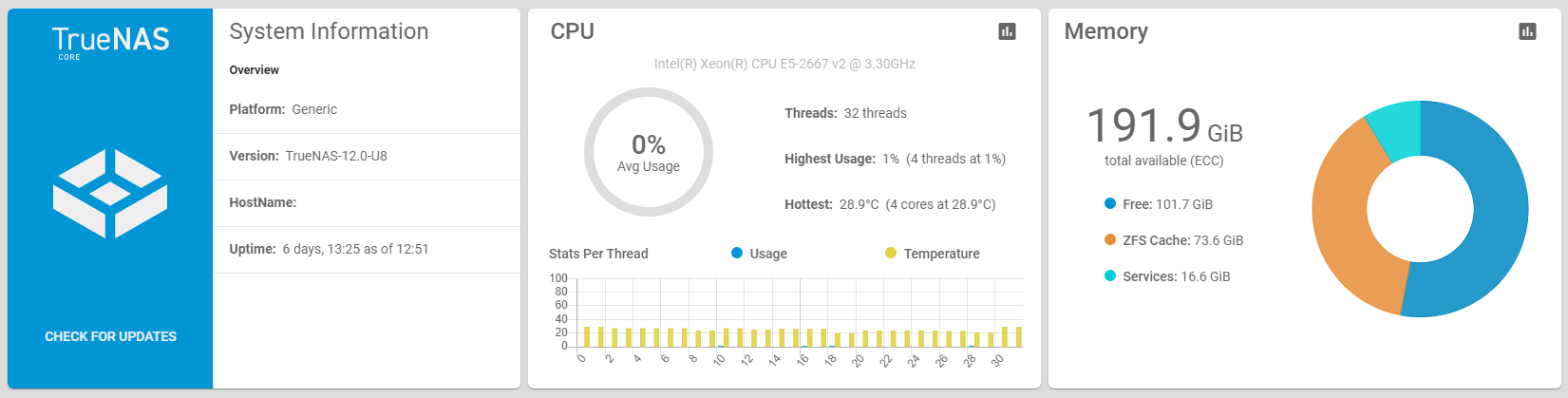Click the Free memory legend dot

[x=1110, y=203]
